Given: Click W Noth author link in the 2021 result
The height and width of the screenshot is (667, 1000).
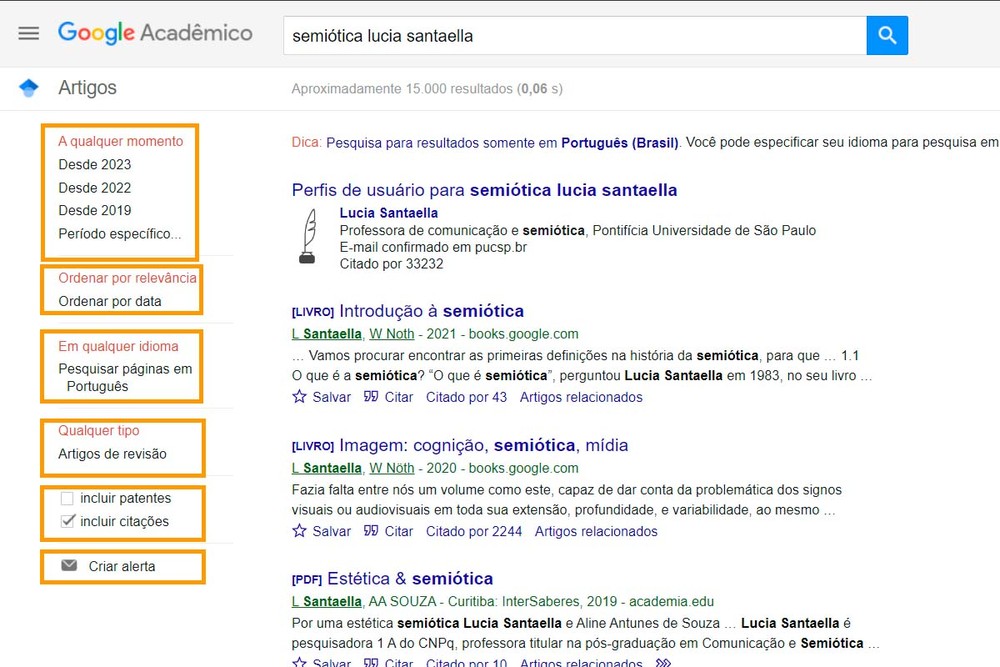Looking at the screenshot, I should click(392, 334).
